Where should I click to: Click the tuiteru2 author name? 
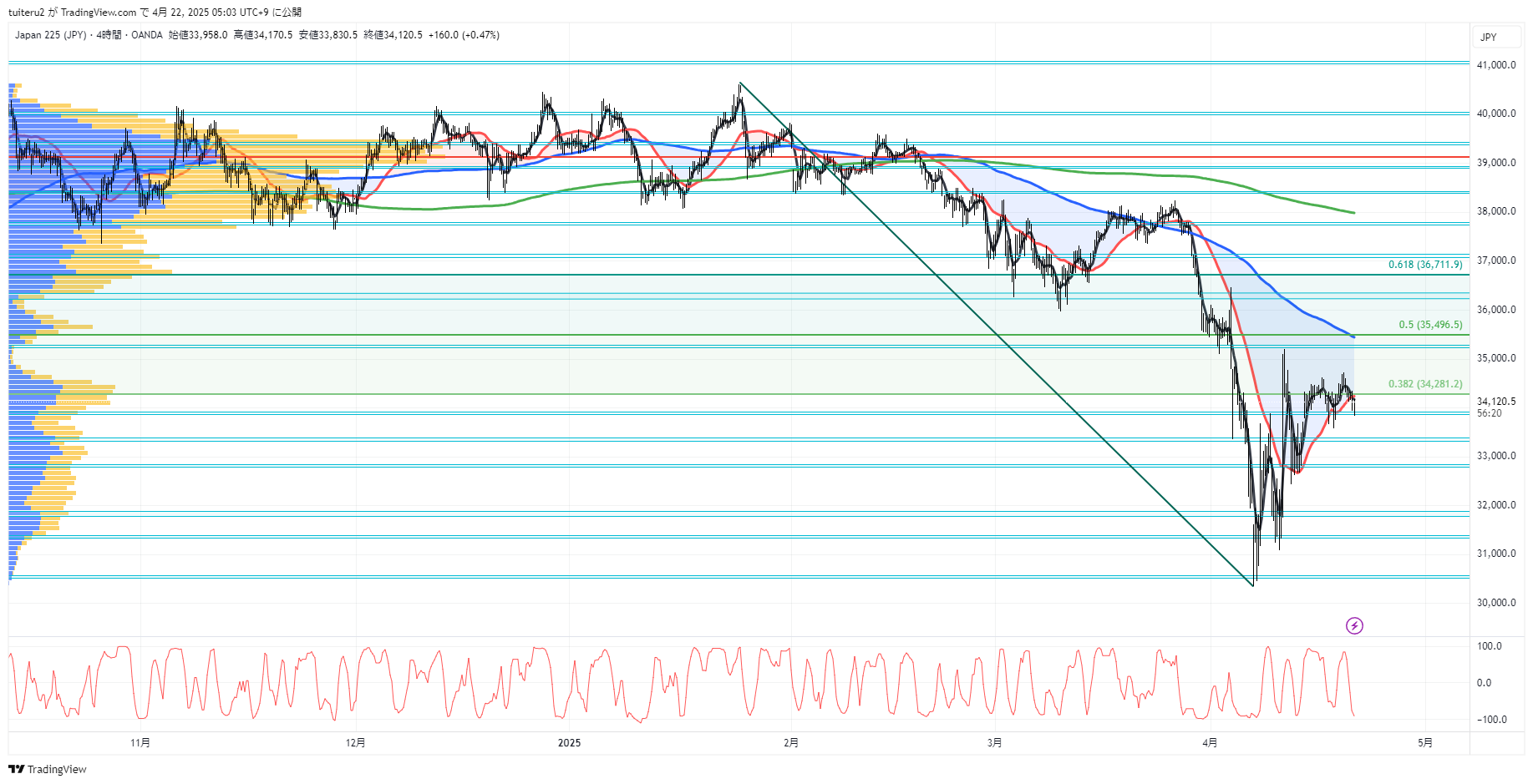coord(26,13)
